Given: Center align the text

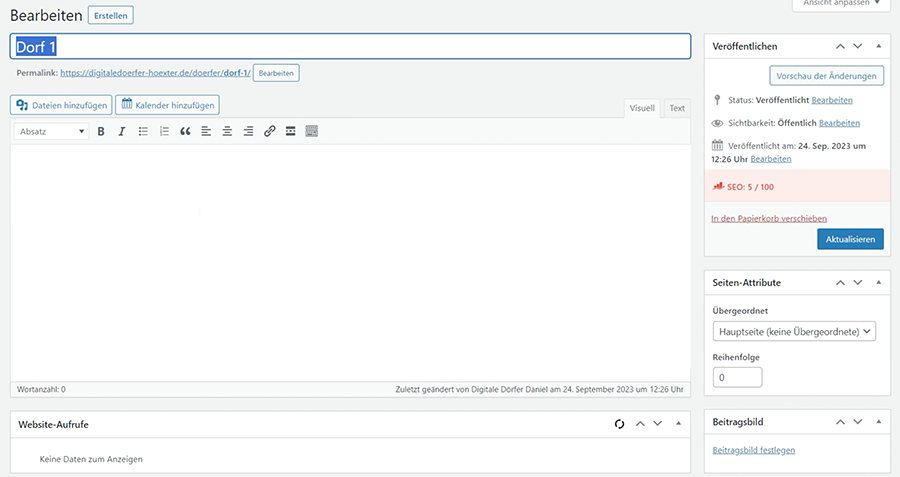Looking at the screenshot, I should pyautogui.click(x=227, y=131).
